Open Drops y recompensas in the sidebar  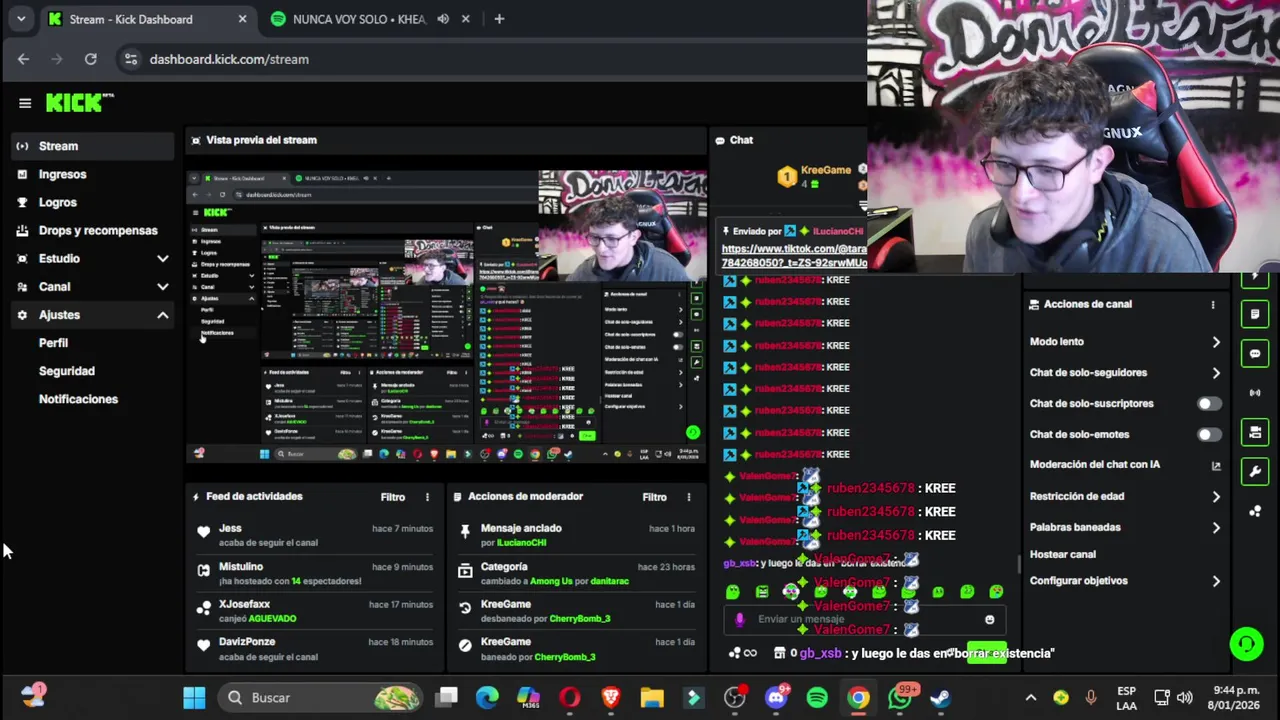[93, 230]
